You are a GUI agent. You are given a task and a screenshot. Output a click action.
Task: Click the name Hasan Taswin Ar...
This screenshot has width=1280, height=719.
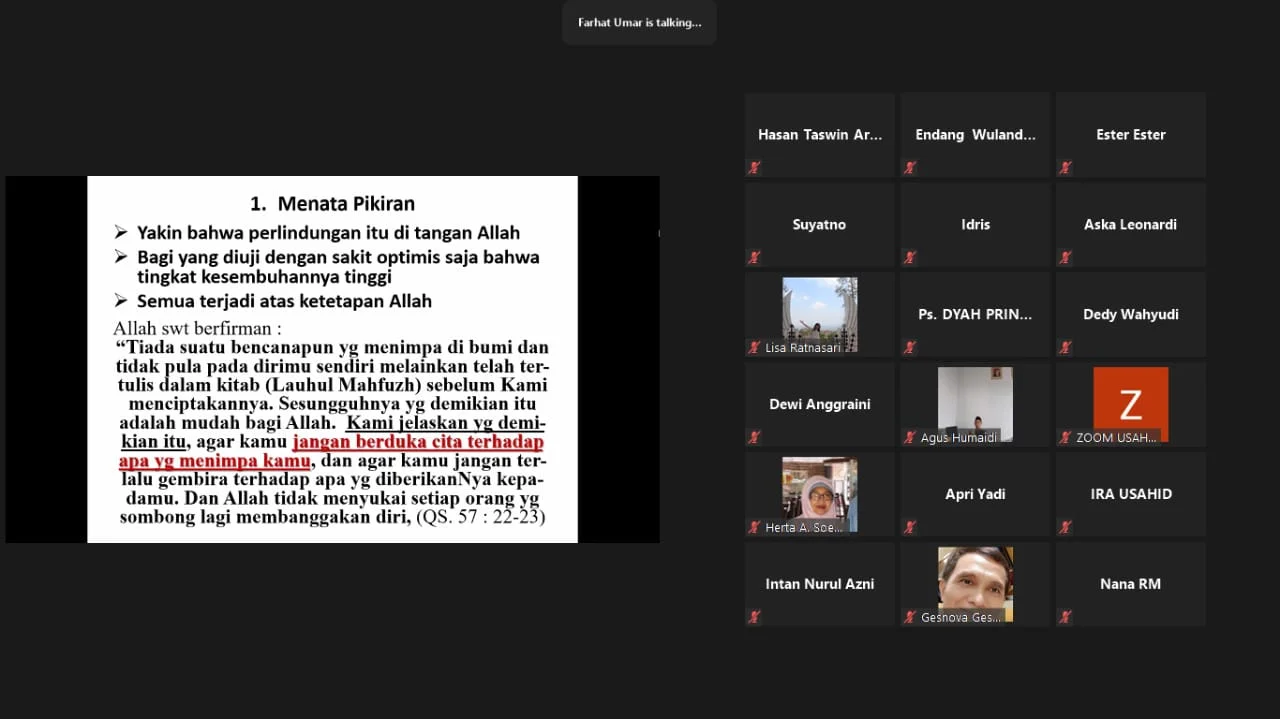coord(820,134)
